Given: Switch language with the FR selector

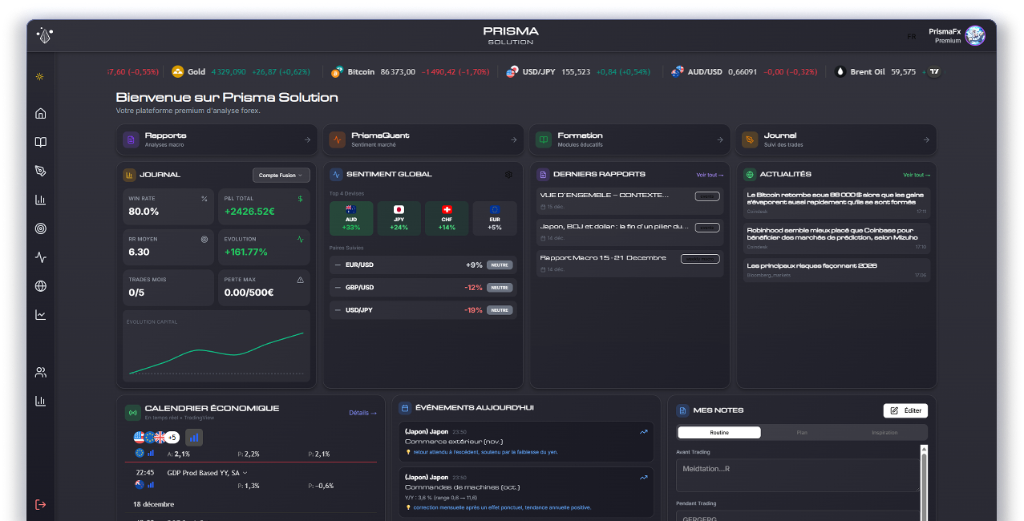Looking at the screenshot, I should [912, 37].
